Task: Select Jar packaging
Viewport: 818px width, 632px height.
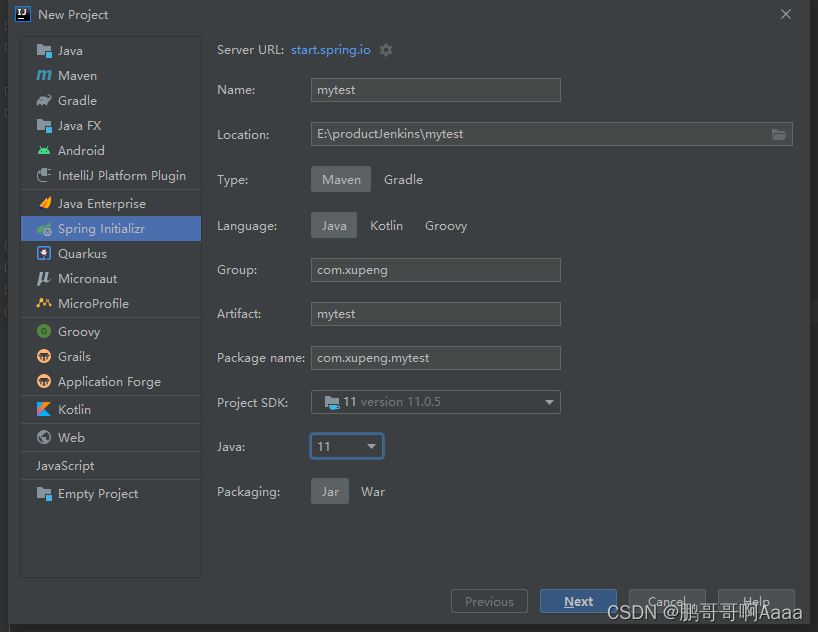Action: coord(330,492)
